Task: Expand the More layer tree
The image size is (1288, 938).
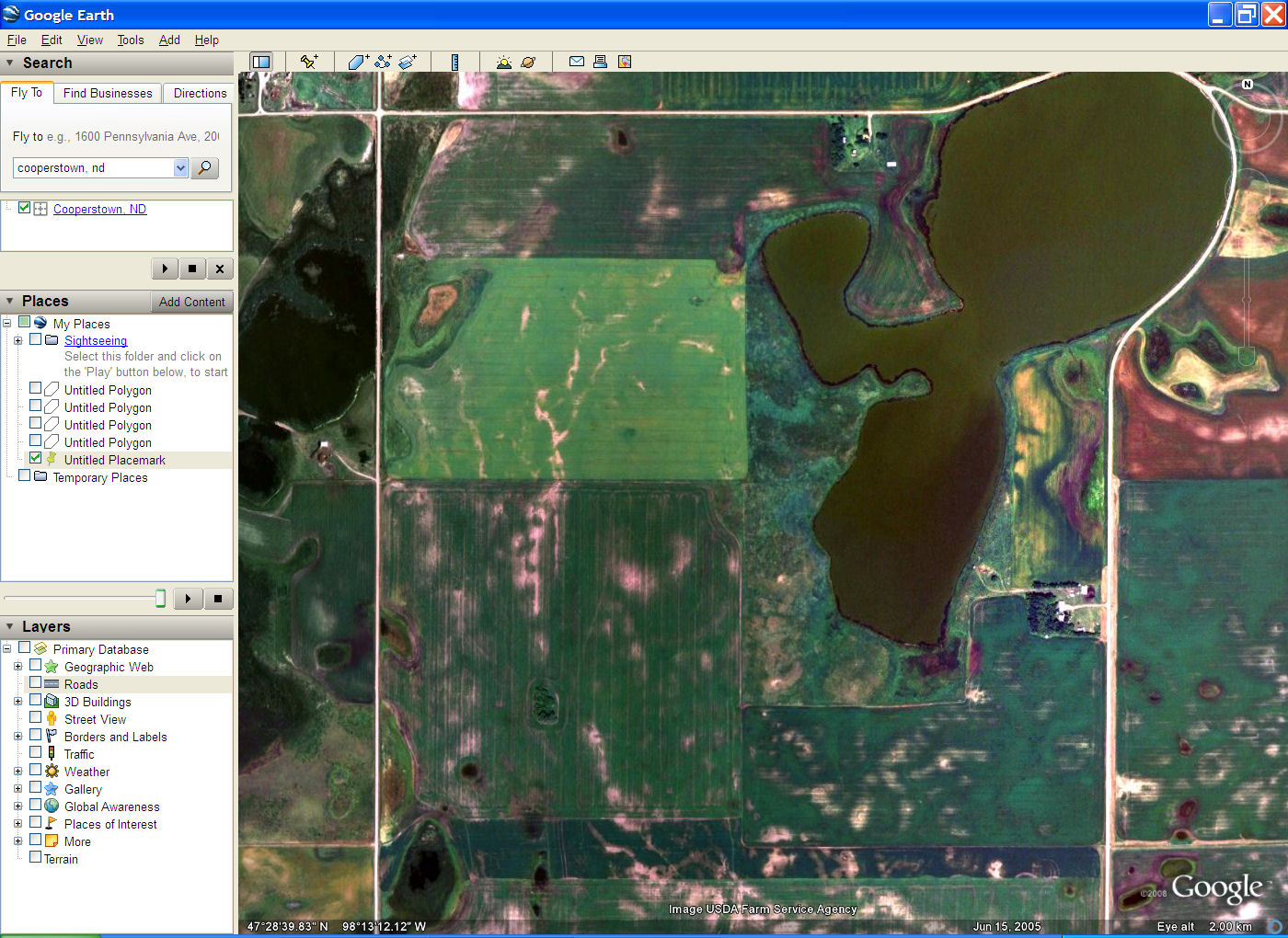Action: (17, 841)
